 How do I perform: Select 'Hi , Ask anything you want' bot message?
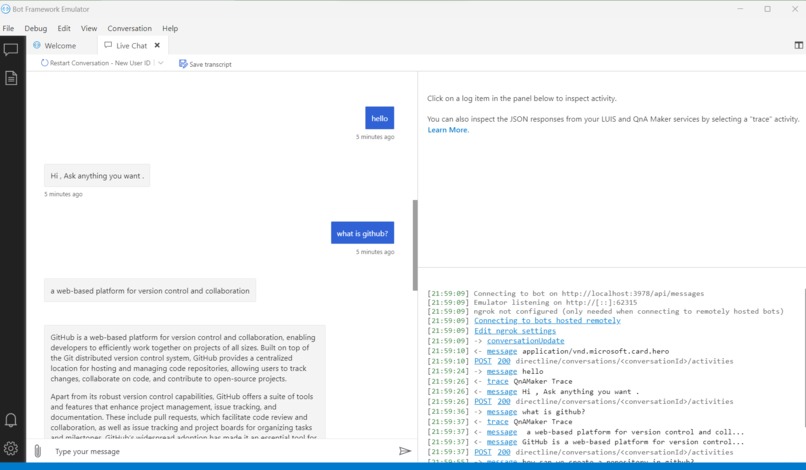pos(97,175)
